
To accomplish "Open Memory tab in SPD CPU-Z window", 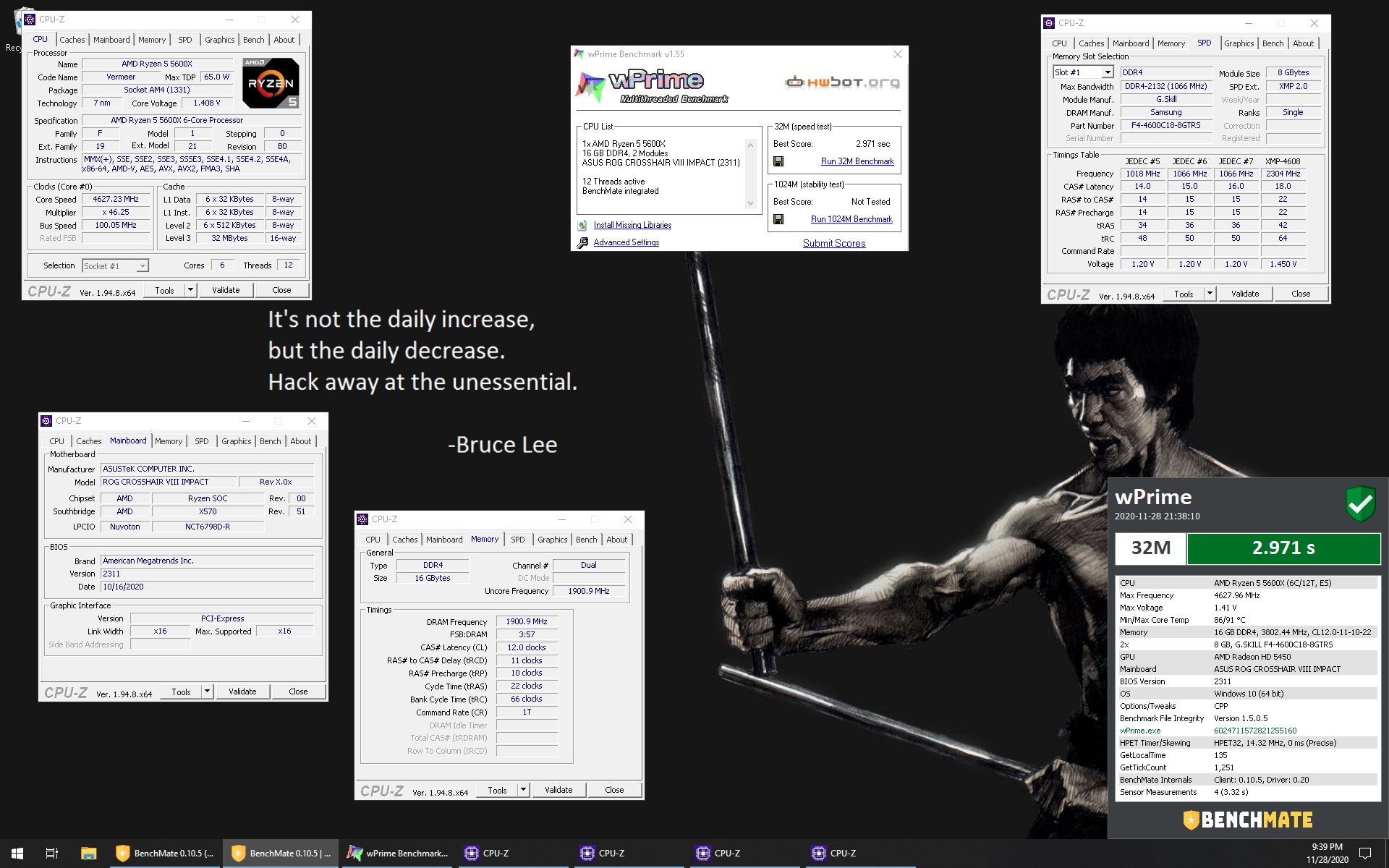I will pos(1171,43).
